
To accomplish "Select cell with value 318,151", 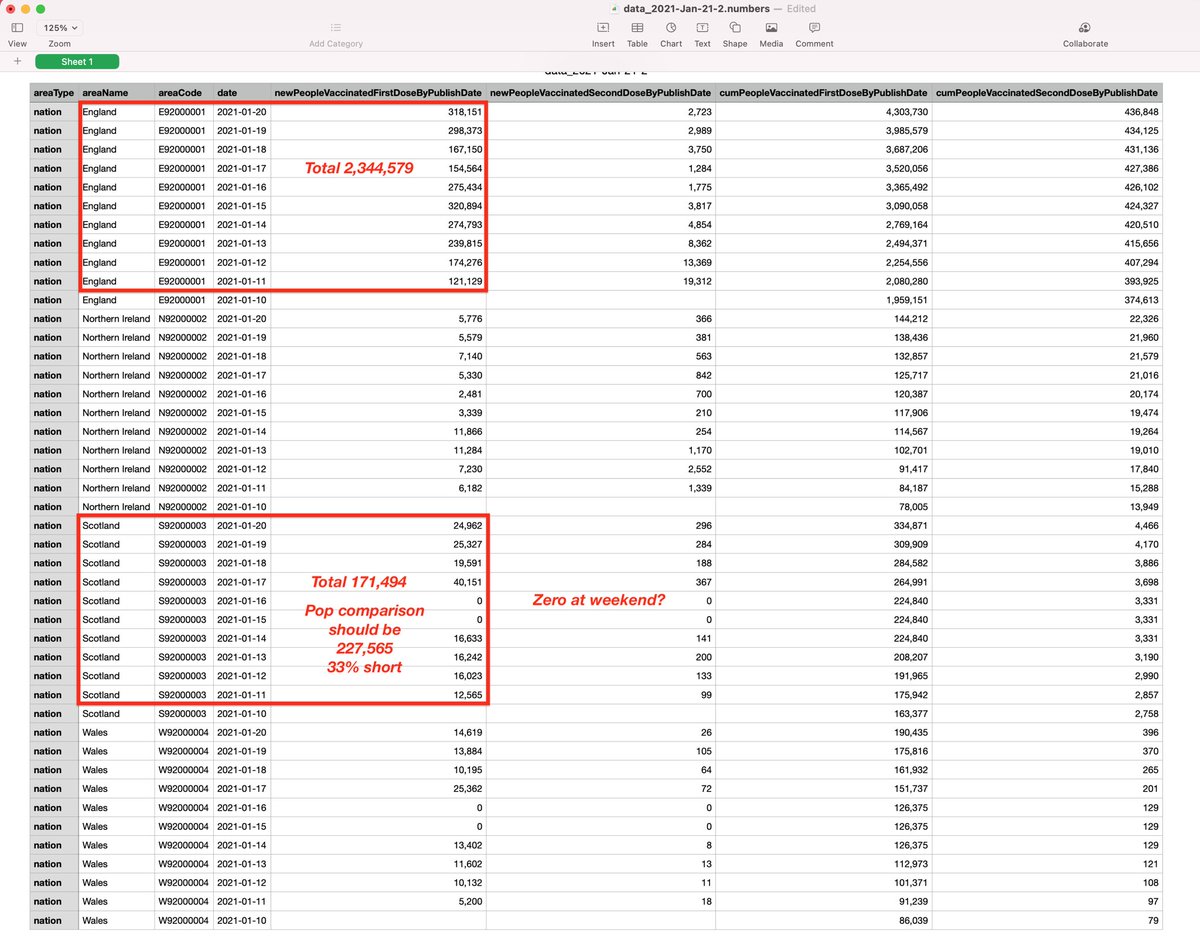I will (x=379, y=112).
